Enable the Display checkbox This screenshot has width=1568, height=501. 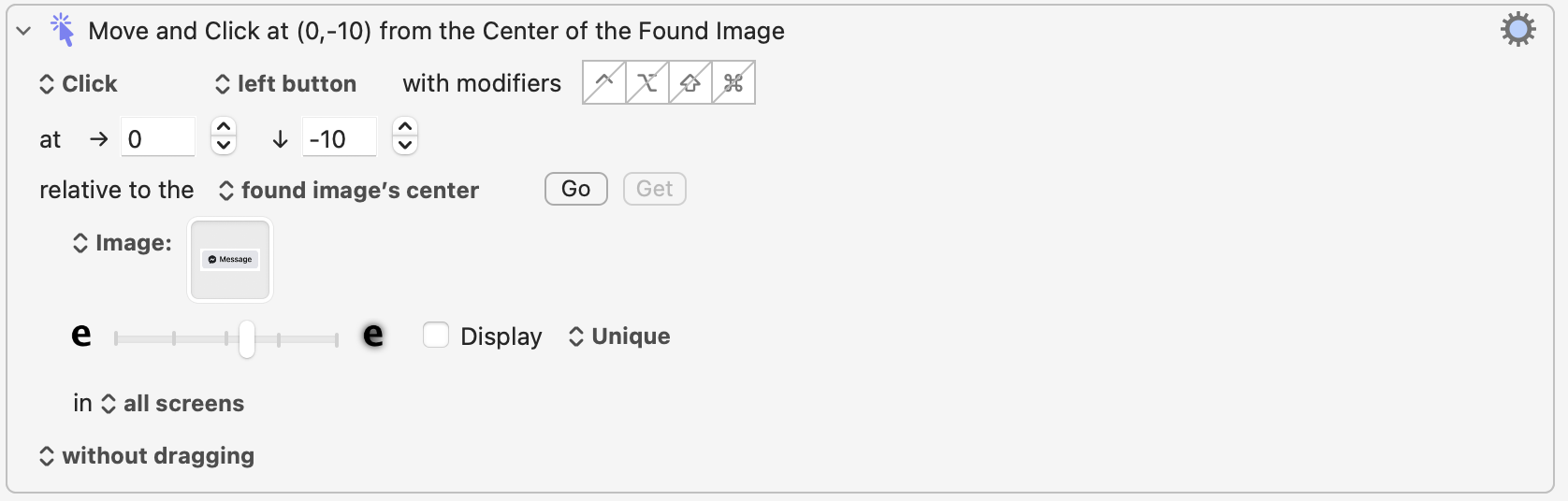pos(436,335)
